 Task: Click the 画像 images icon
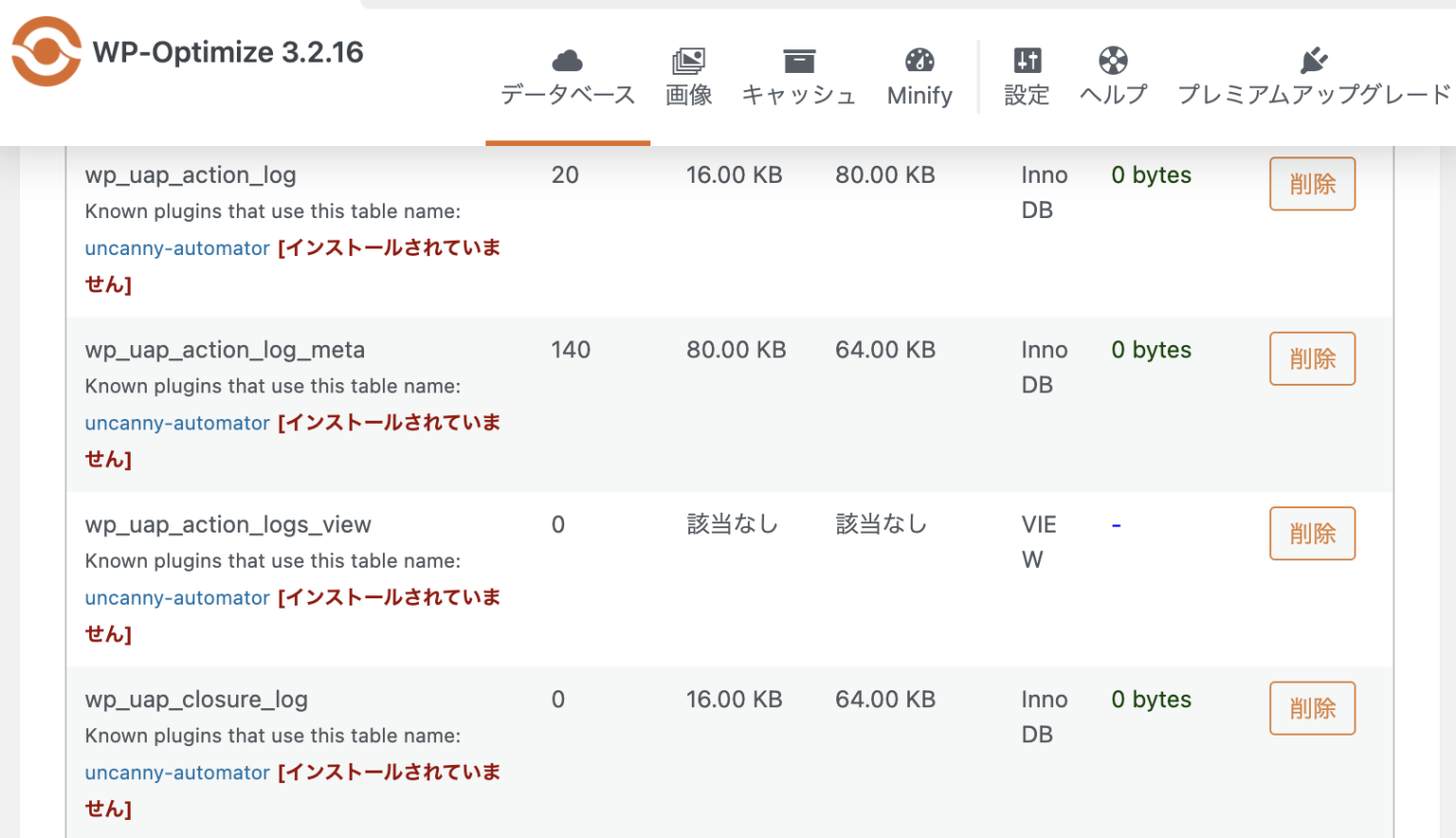689,59
